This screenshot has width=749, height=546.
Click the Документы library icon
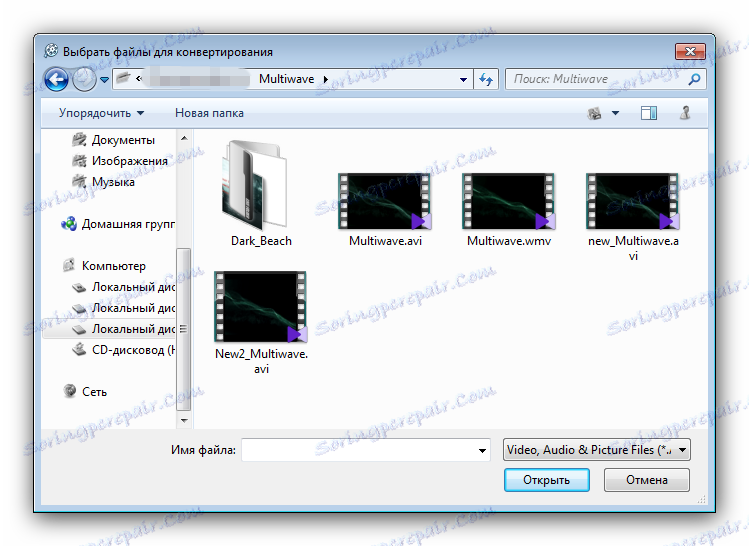coord(79,140)
